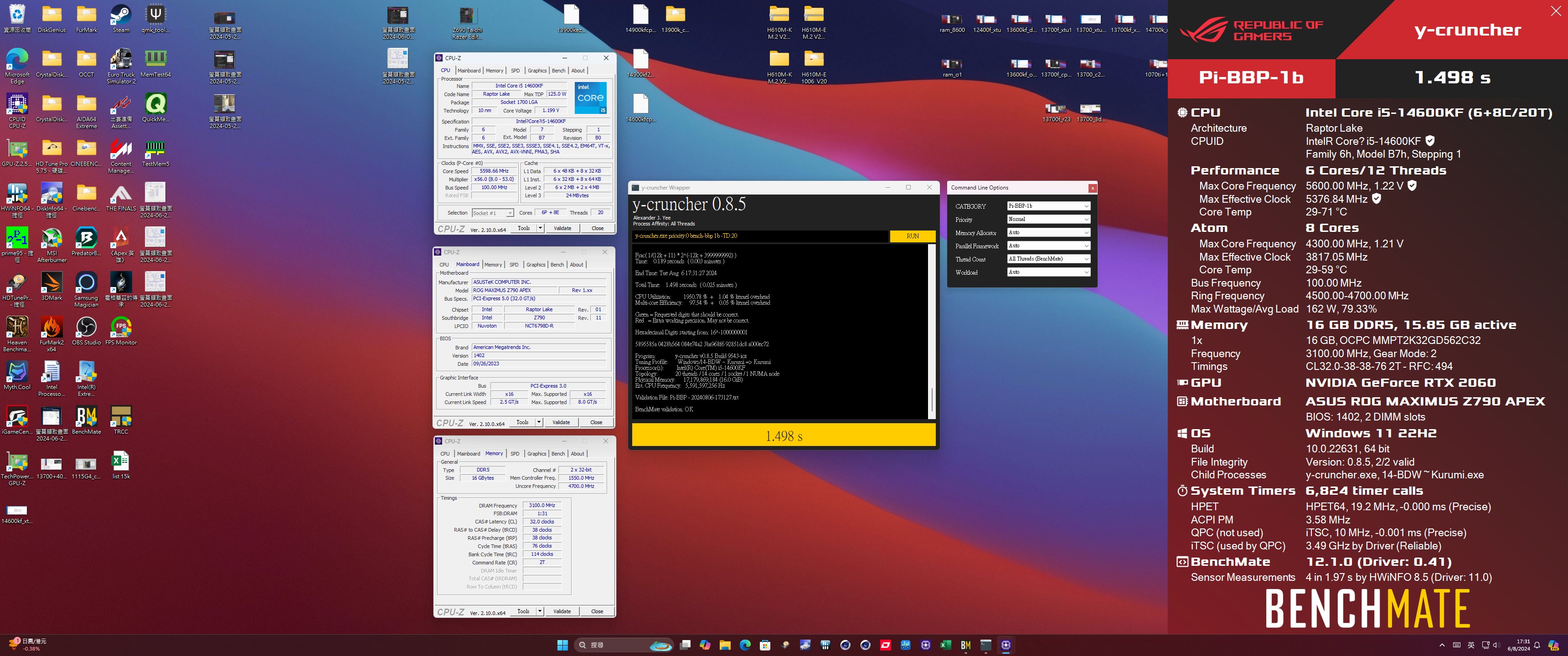Click the 1.498 s yellow result bar
Screen dimensions: 1568x656
[784, 436]
